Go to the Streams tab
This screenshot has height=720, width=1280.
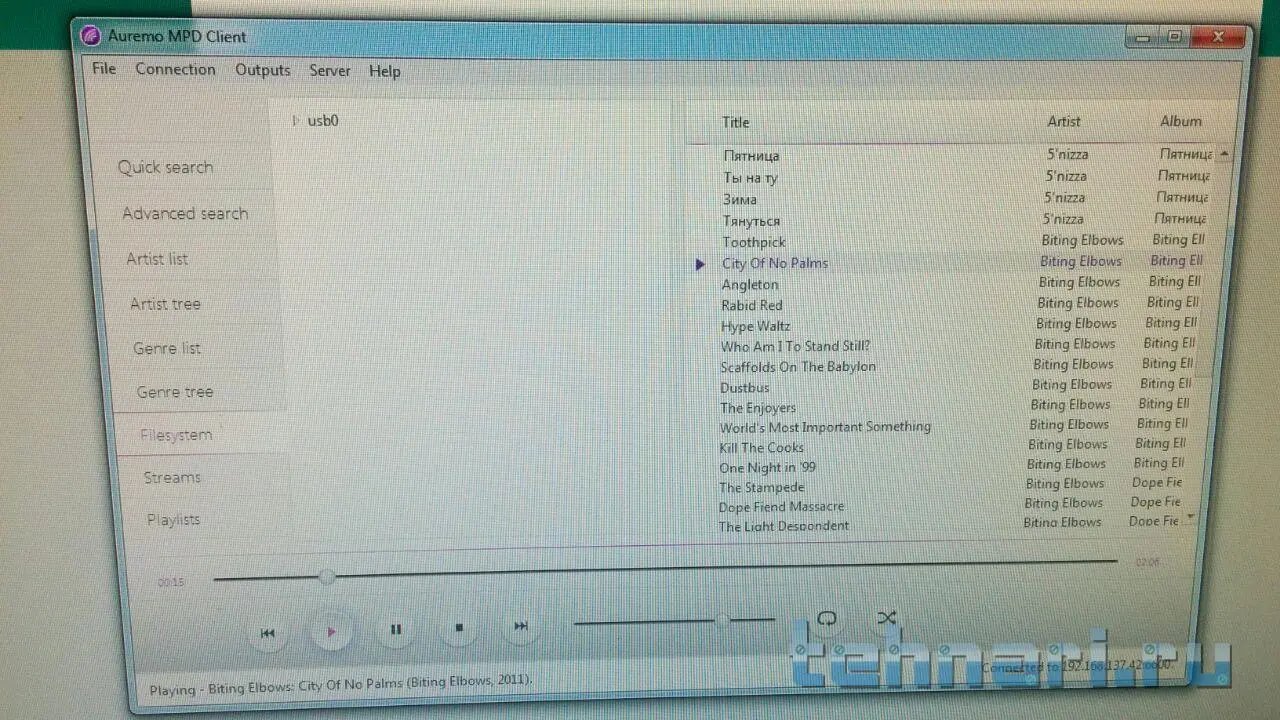coord(172,477)
